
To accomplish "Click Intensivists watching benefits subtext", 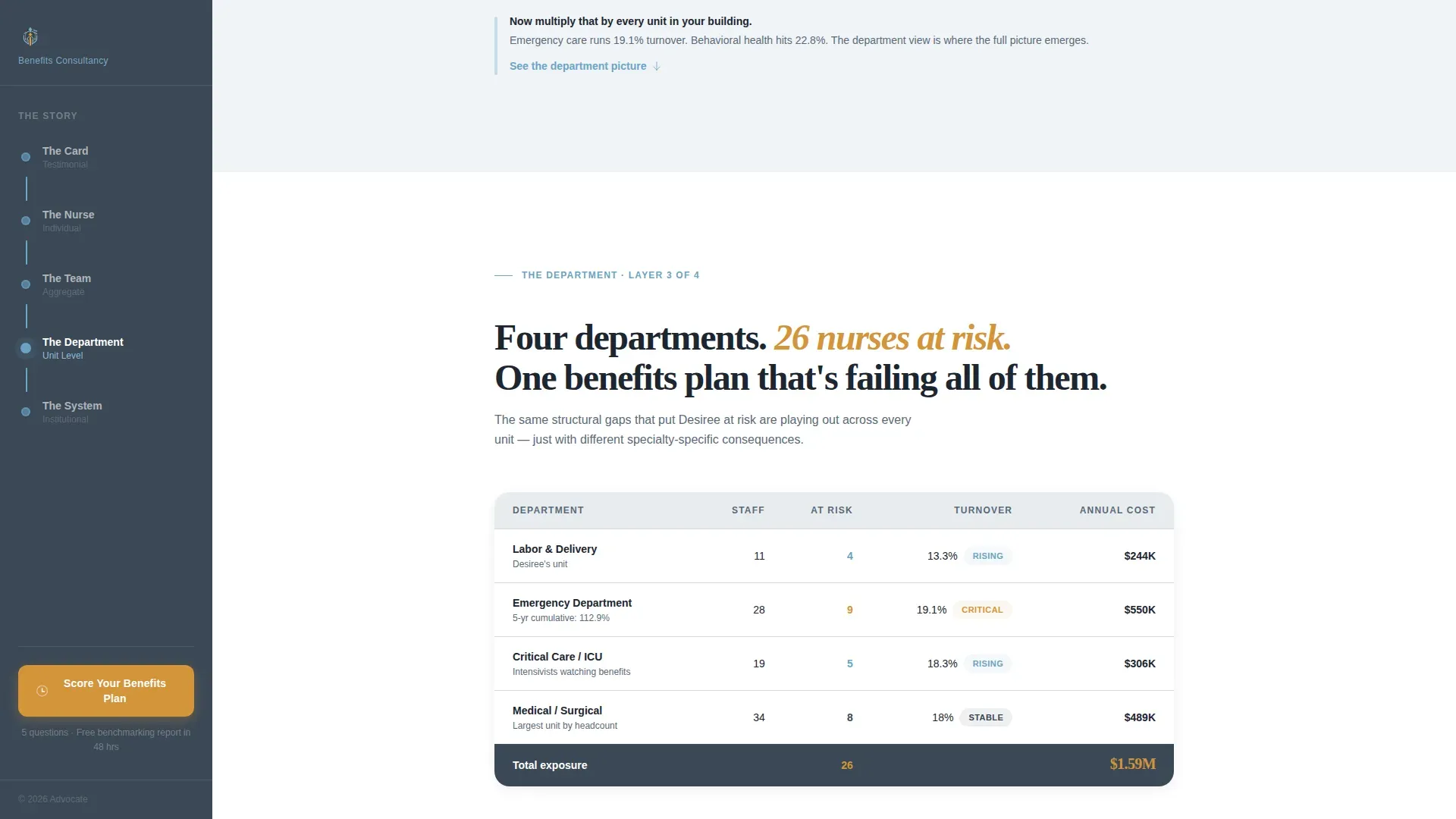I will pyautogui.click(x=572, y=672).
